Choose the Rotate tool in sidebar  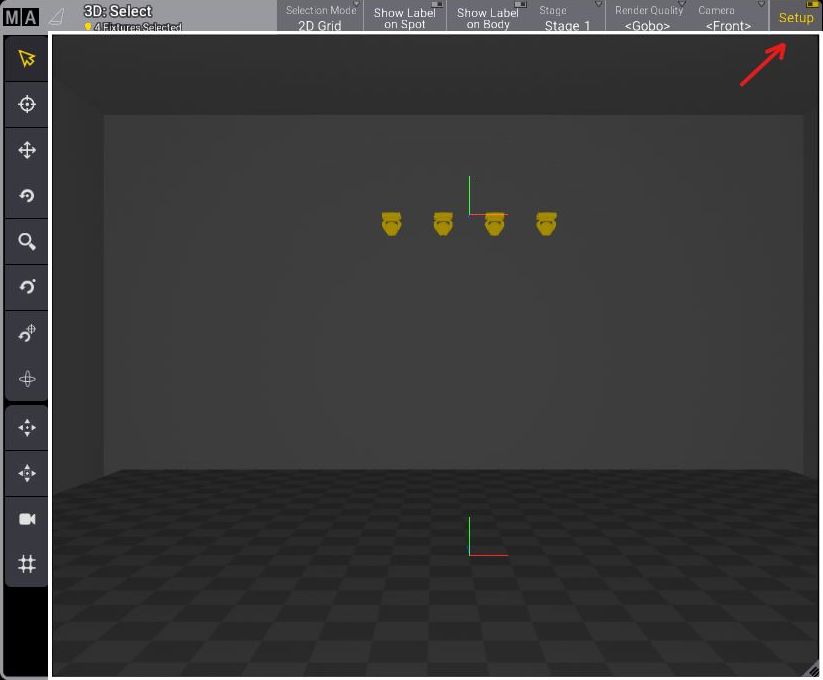click(x=27, y=196)
